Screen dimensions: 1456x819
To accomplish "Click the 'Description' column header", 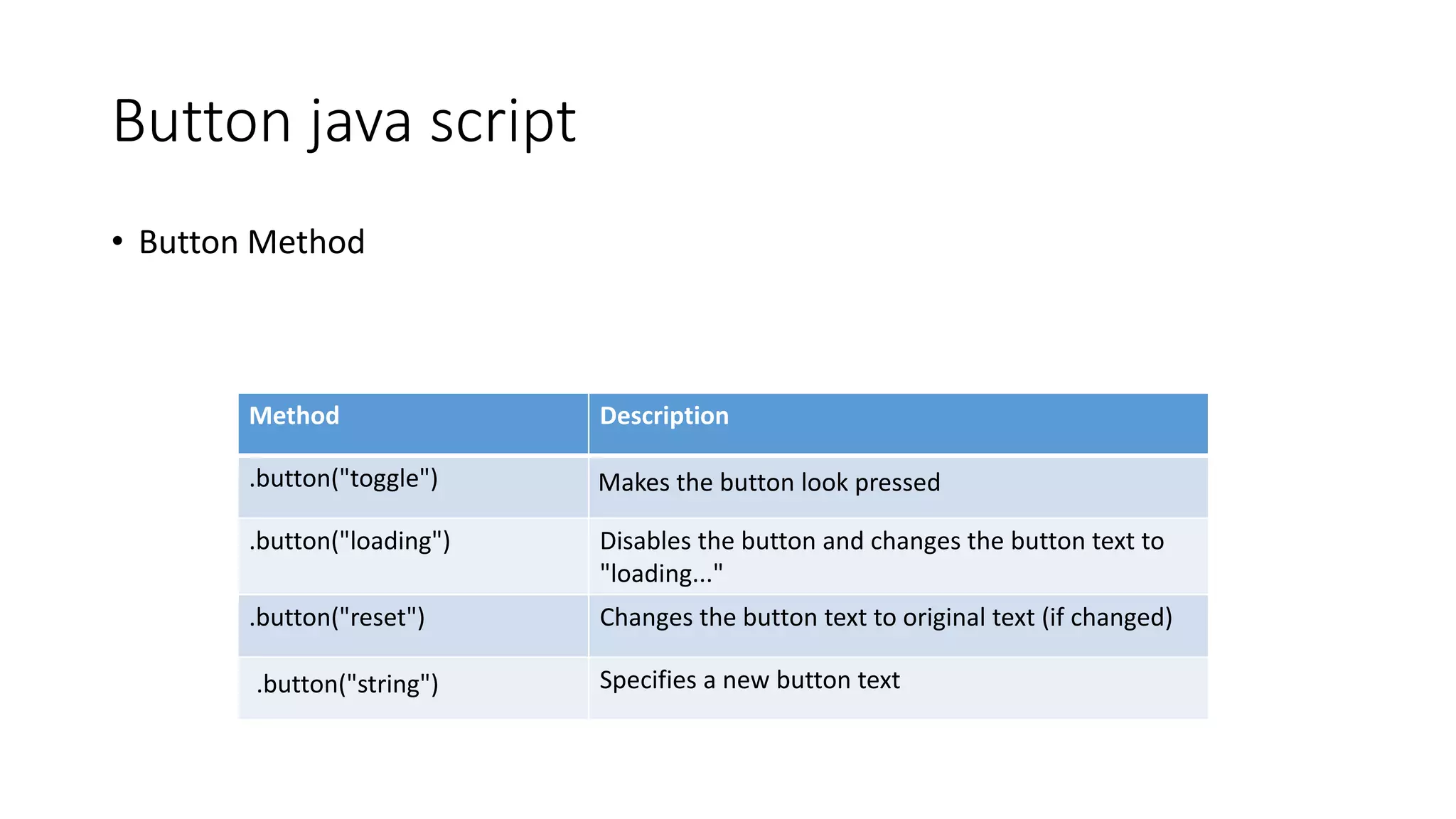I will click(x=664, y=416).
